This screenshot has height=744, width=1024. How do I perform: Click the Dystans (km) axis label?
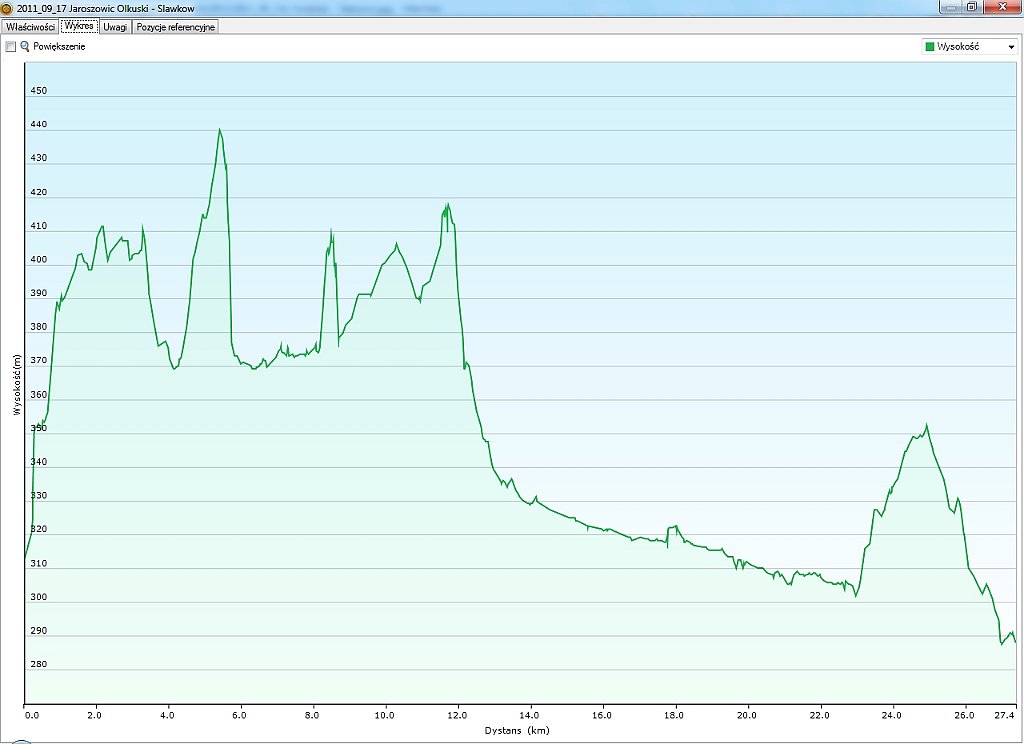tap(517, 731)
